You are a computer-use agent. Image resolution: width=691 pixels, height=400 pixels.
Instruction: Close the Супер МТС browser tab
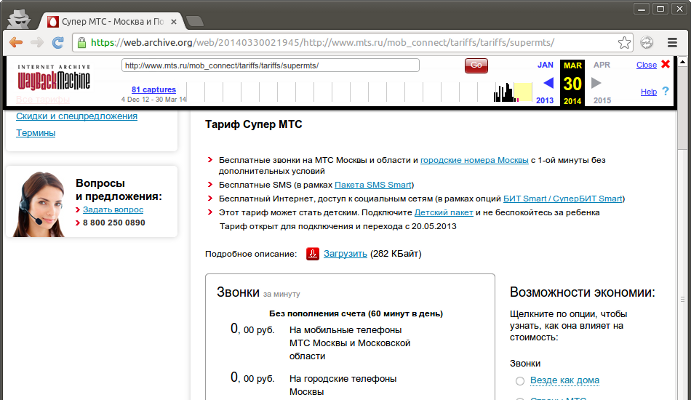pos(174,22)
